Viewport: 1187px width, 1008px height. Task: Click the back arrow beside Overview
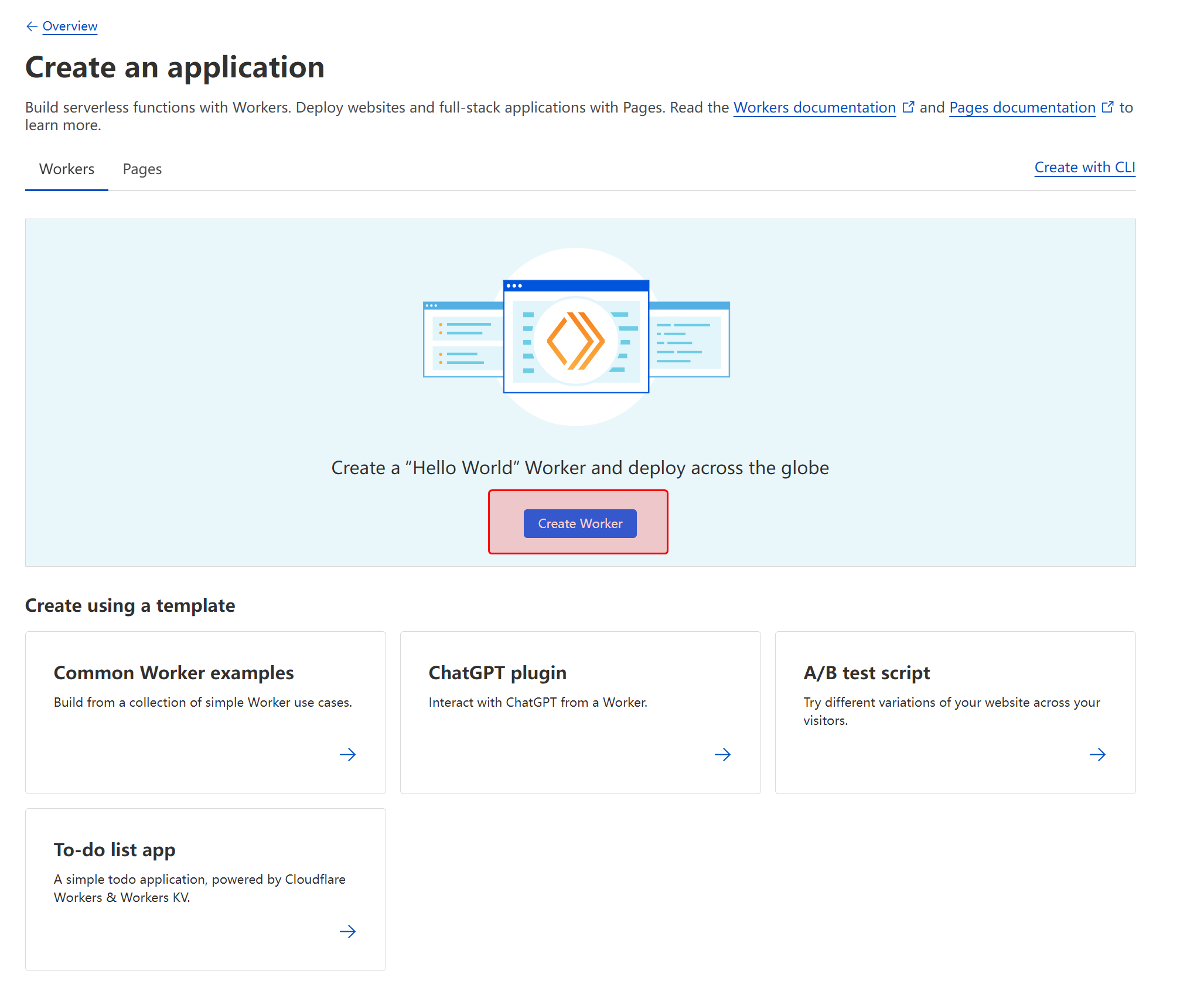click(x=32, y=26)
